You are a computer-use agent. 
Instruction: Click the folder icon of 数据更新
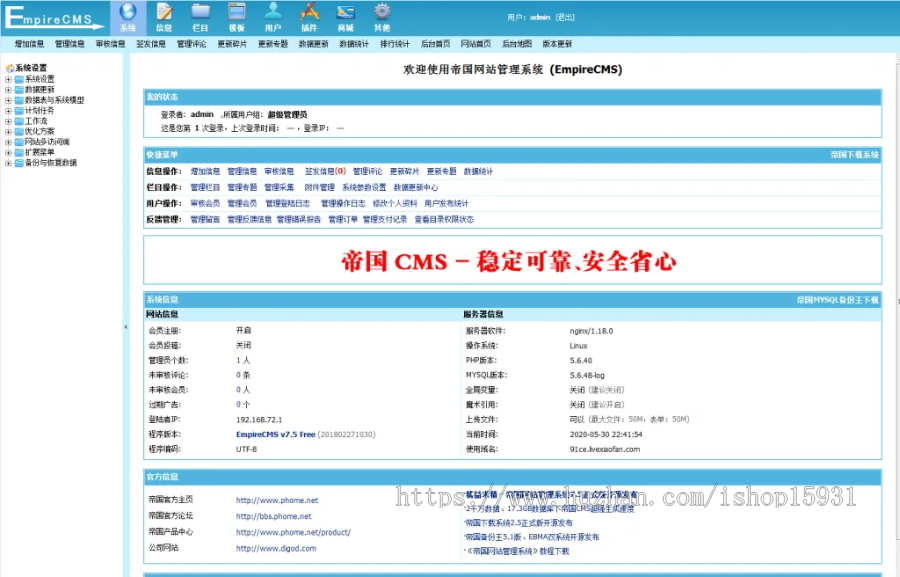click(x=19, y=90)
